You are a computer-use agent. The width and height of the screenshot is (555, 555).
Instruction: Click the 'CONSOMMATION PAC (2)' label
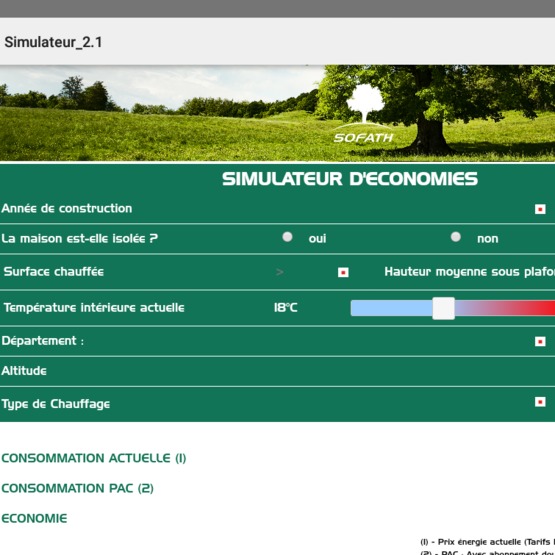click(78, 488)
